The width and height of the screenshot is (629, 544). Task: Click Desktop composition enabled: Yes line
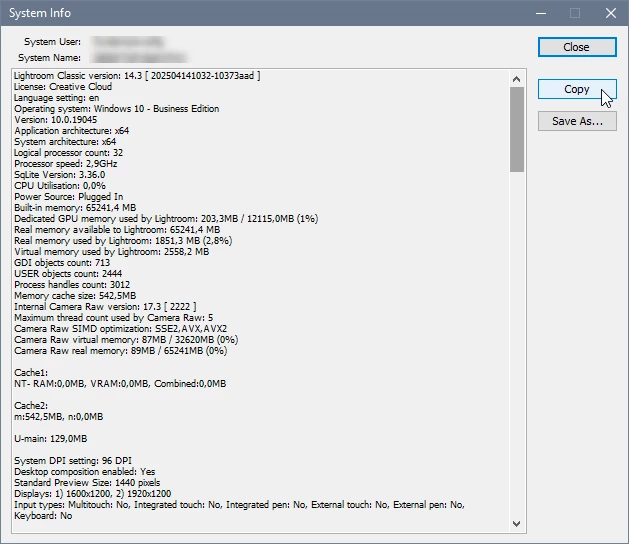(85, 472)
